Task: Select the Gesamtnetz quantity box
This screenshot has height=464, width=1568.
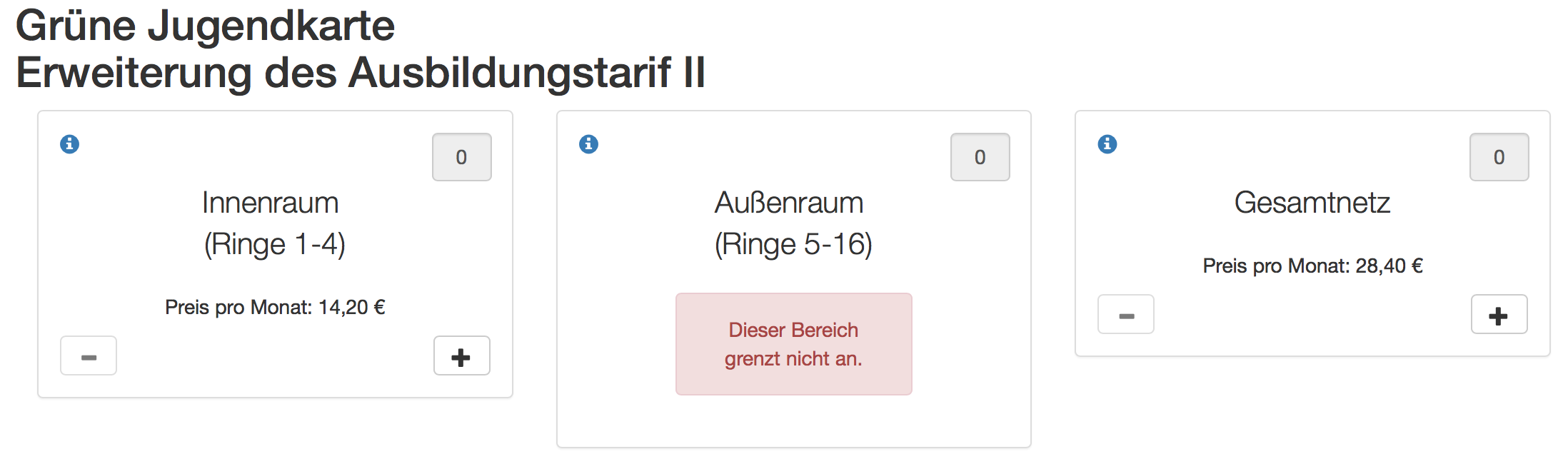Action: pyautogui.click(x=1499, y=157)
